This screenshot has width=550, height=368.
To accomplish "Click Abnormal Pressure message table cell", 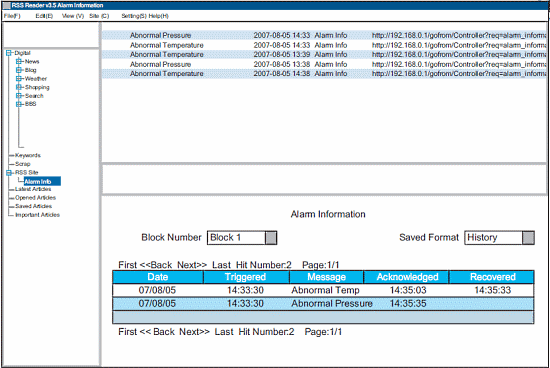I will [x=332, y=303].
